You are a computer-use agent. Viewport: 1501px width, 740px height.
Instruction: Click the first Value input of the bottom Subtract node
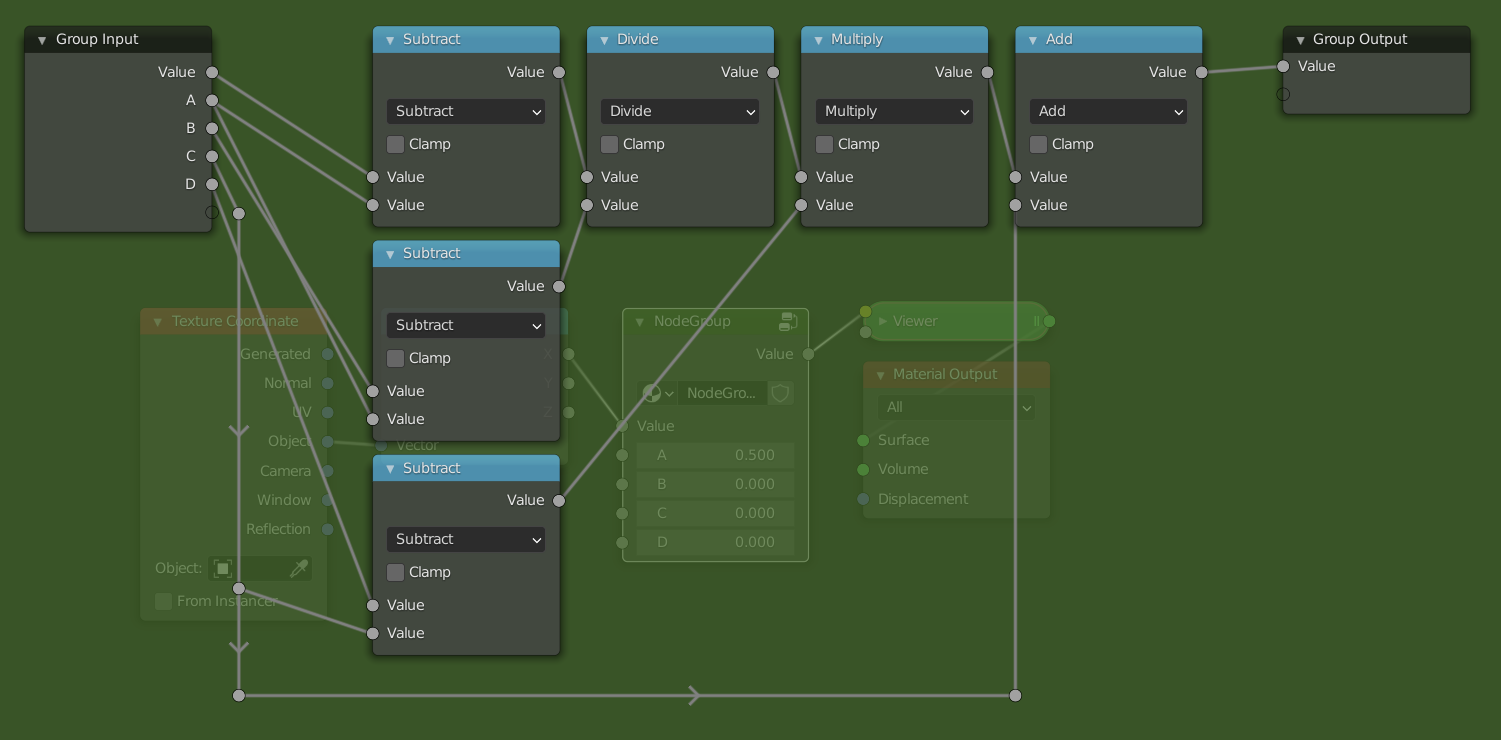click(x=373, y=605)
